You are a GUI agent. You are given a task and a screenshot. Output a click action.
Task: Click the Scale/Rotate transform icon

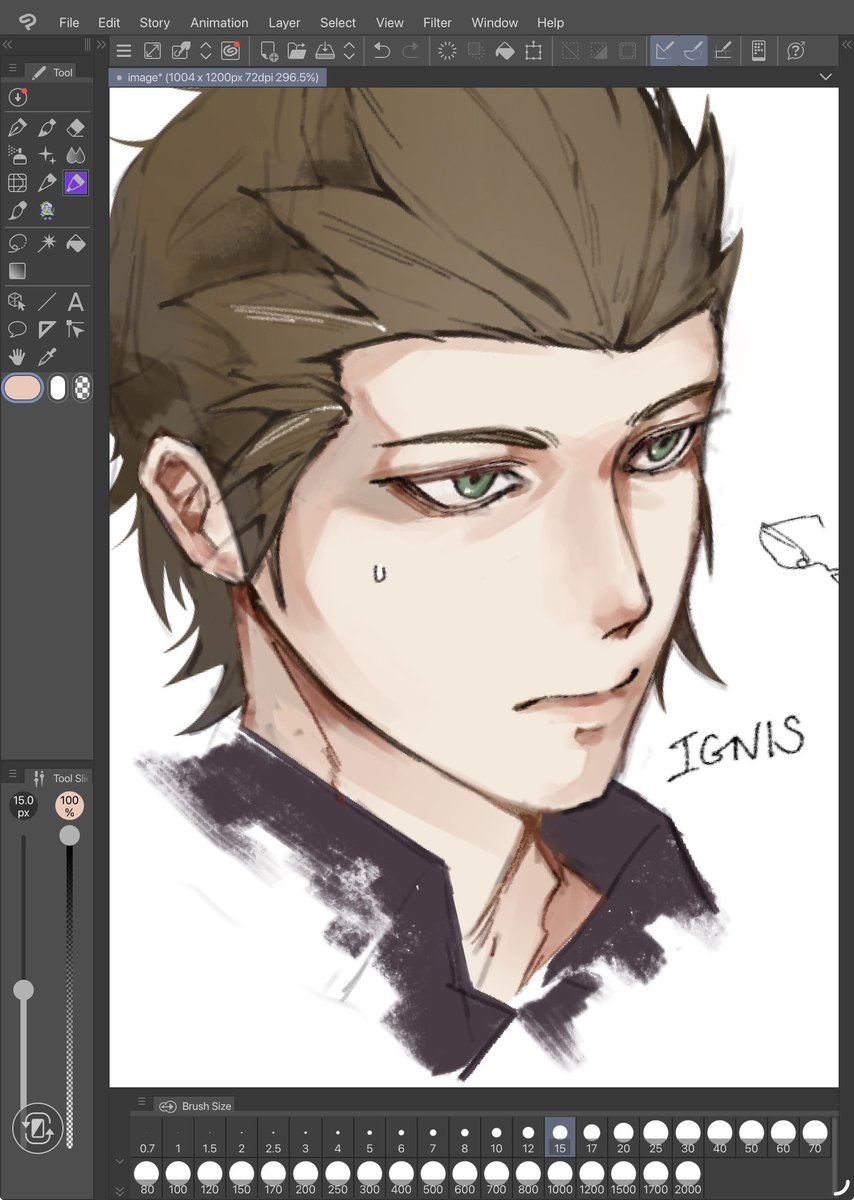click(x=534, y=51)
